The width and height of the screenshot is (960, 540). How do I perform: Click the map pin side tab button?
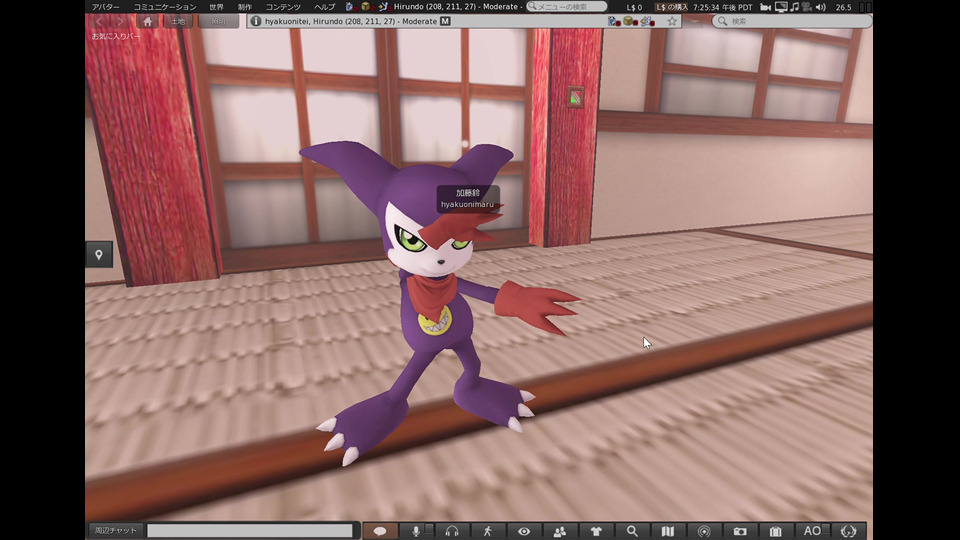[x=99, y=254]
